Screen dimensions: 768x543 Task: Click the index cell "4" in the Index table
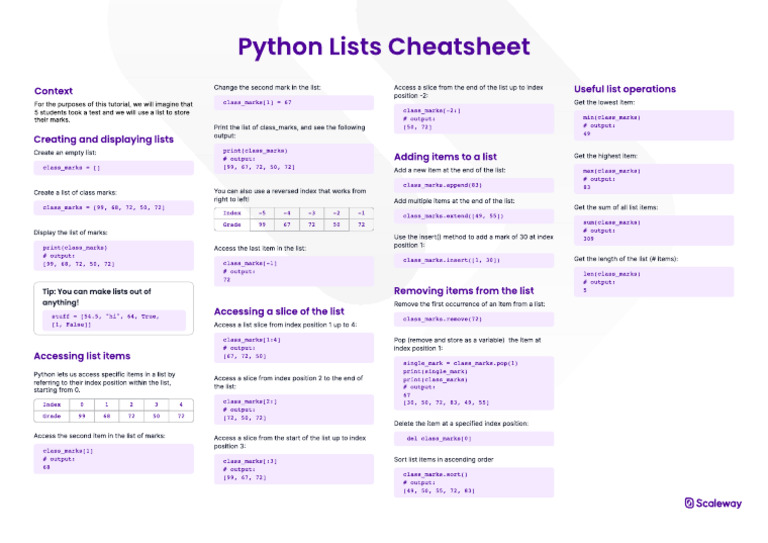[x=181, y=404]
